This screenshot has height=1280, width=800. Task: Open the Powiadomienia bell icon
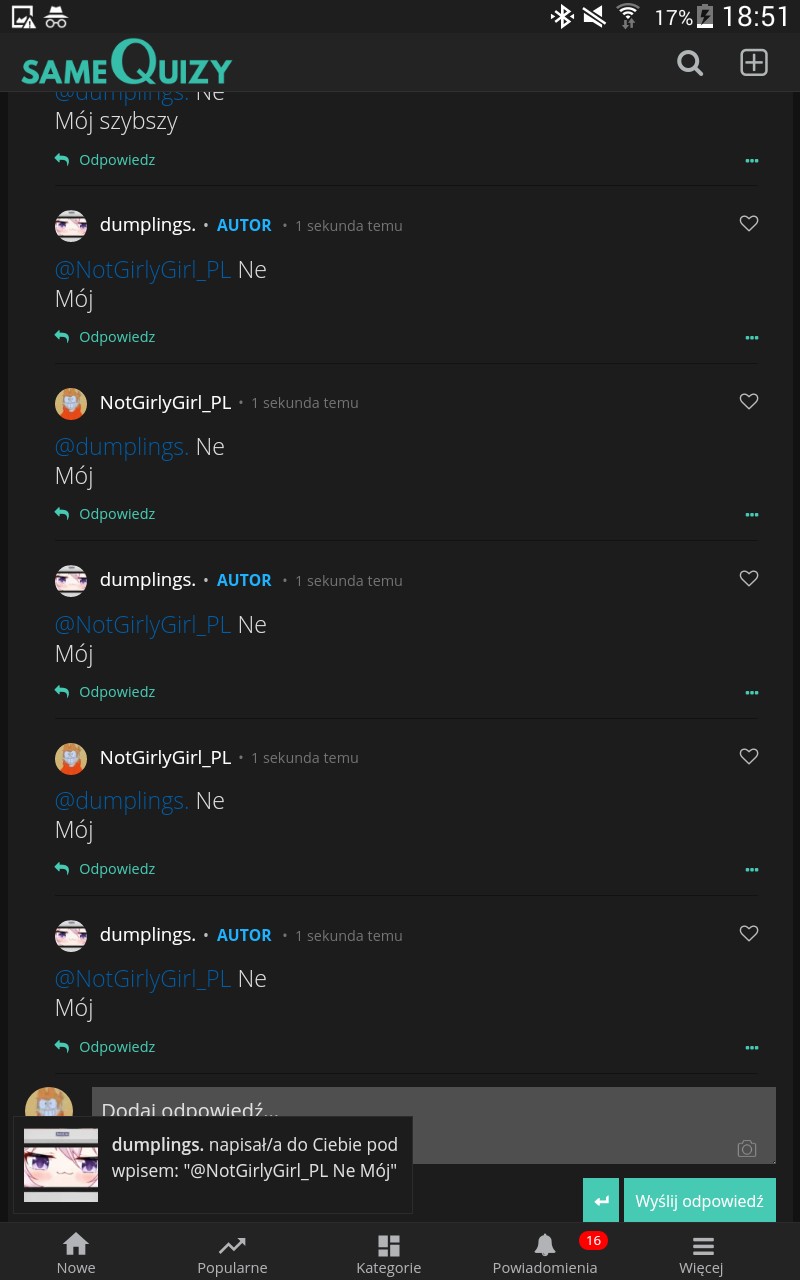click(x=545, y=1245)
